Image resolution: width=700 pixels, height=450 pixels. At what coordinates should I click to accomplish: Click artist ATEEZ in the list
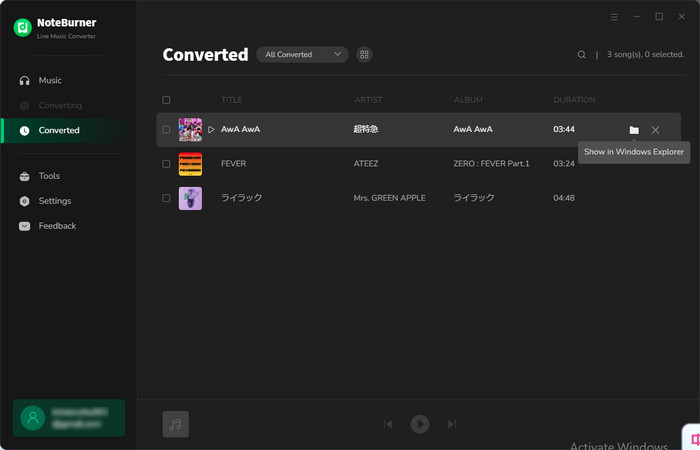pos(366,164)
